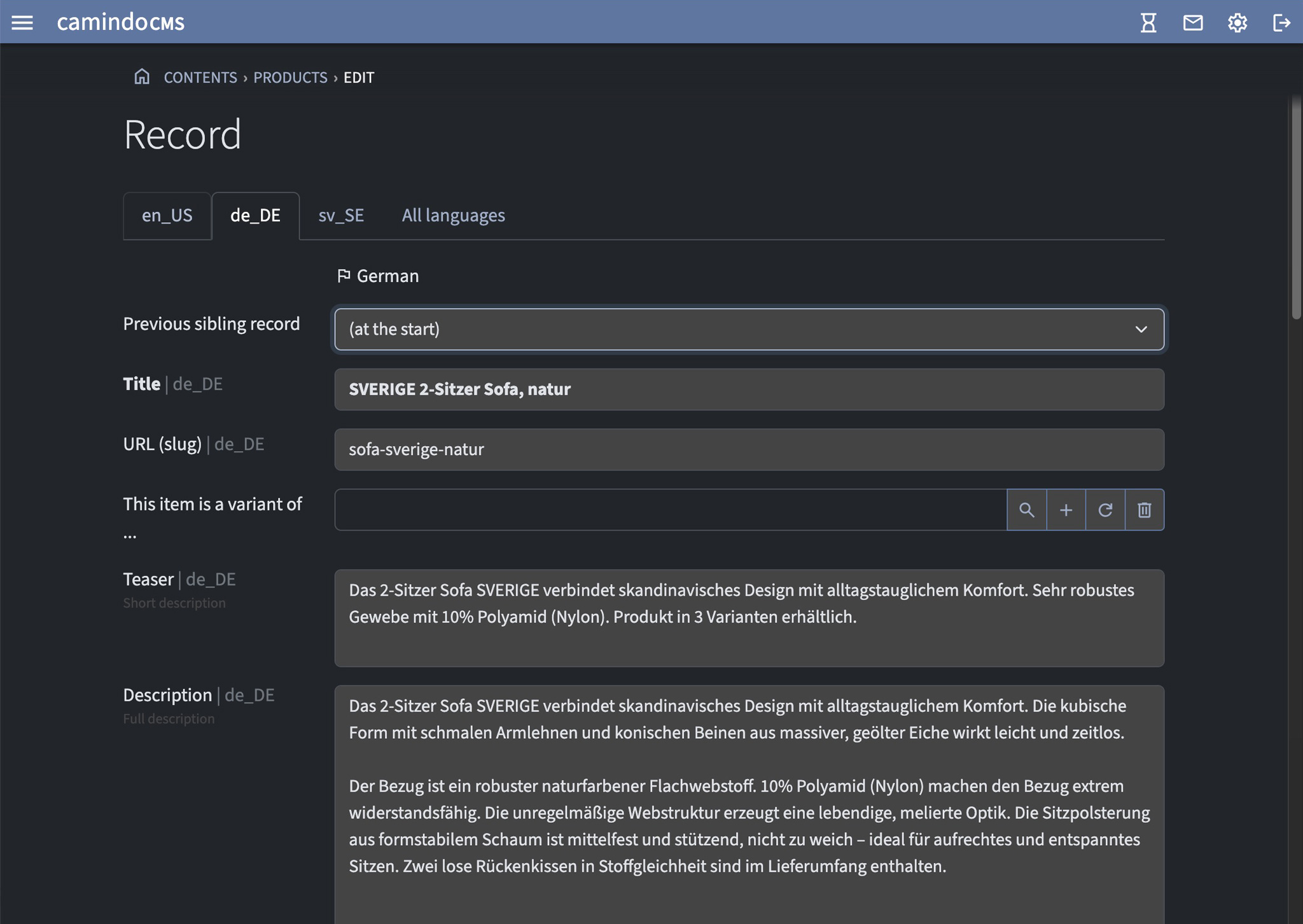The height and width of the screenshot is (924, 1303).
Task: Follow the CONTENTS breadcrumb link
Action: 200,78
